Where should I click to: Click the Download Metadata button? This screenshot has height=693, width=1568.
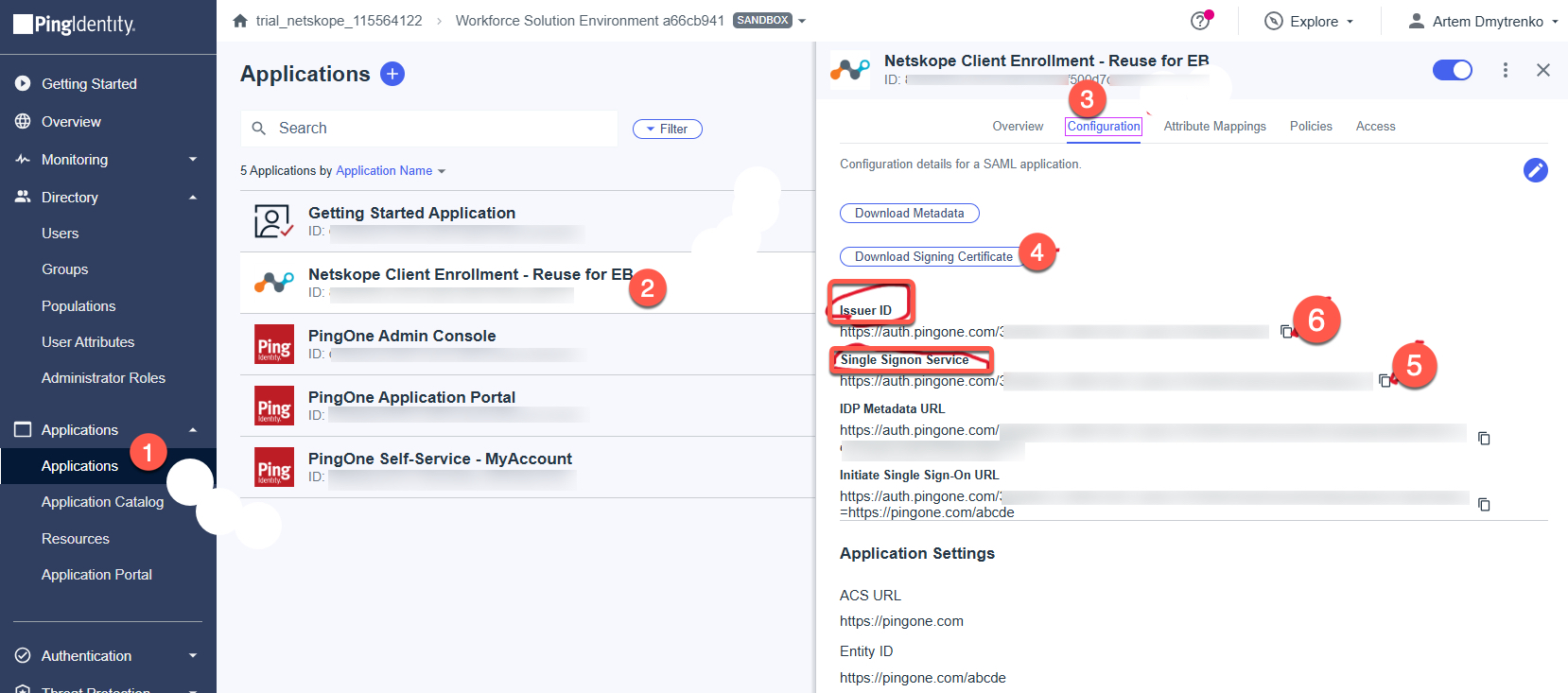point(910,214)
